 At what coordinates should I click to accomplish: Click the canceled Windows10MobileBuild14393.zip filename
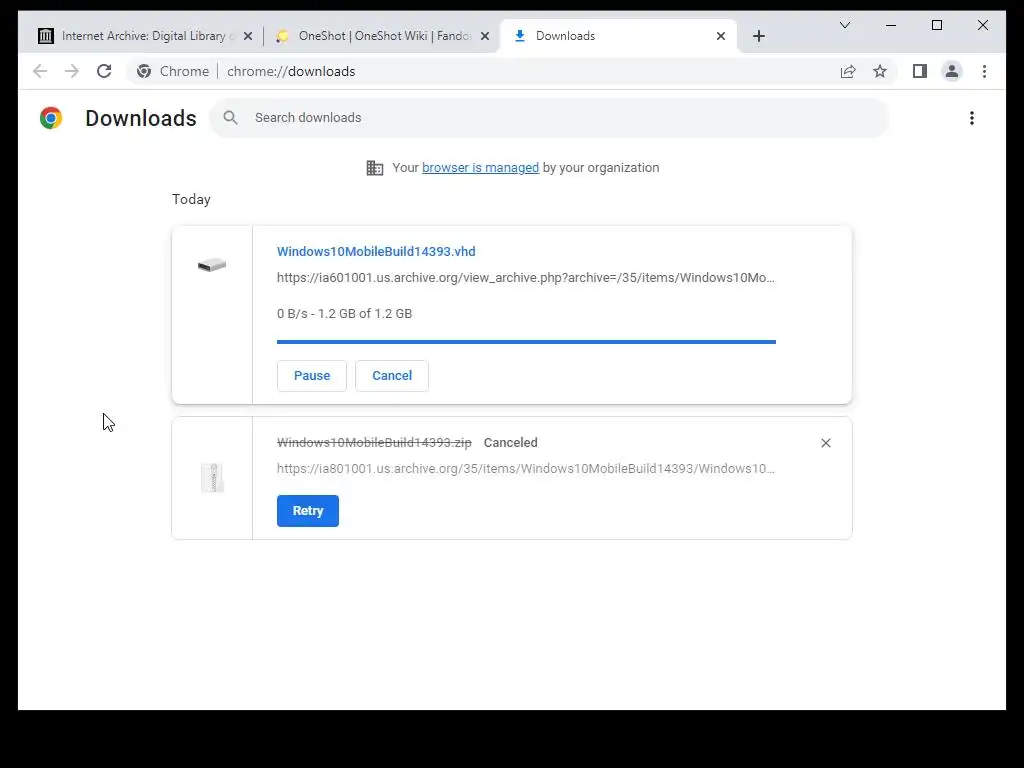[374, 443]
